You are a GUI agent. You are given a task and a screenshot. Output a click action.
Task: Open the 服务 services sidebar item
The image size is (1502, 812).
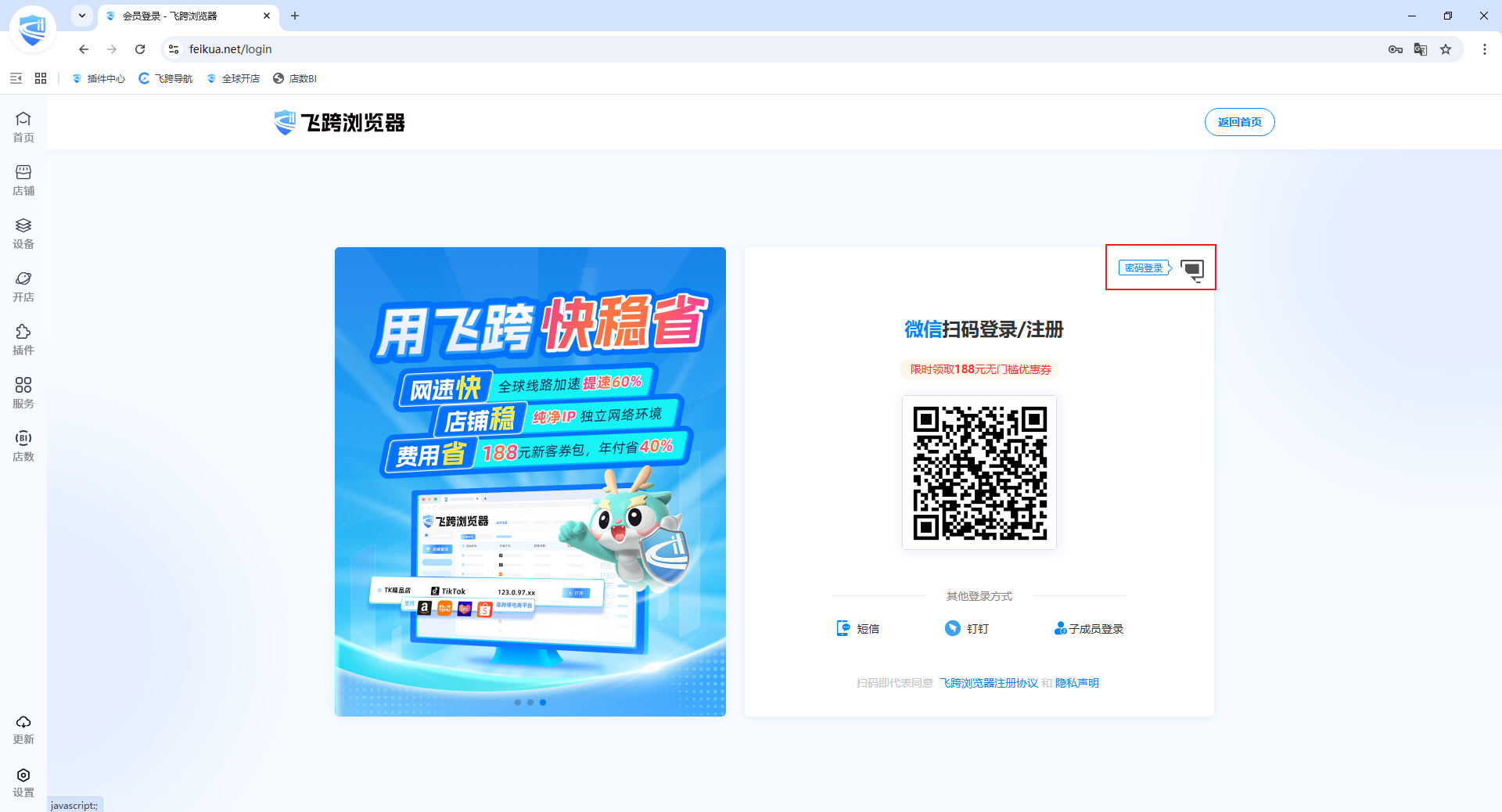point(23,393)
